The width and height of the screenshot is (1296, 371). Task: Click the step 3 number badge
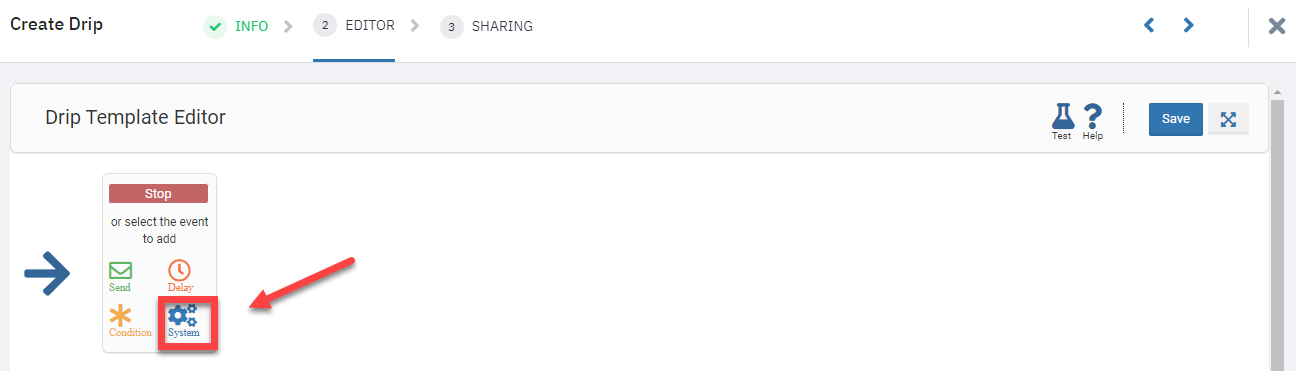452,26
